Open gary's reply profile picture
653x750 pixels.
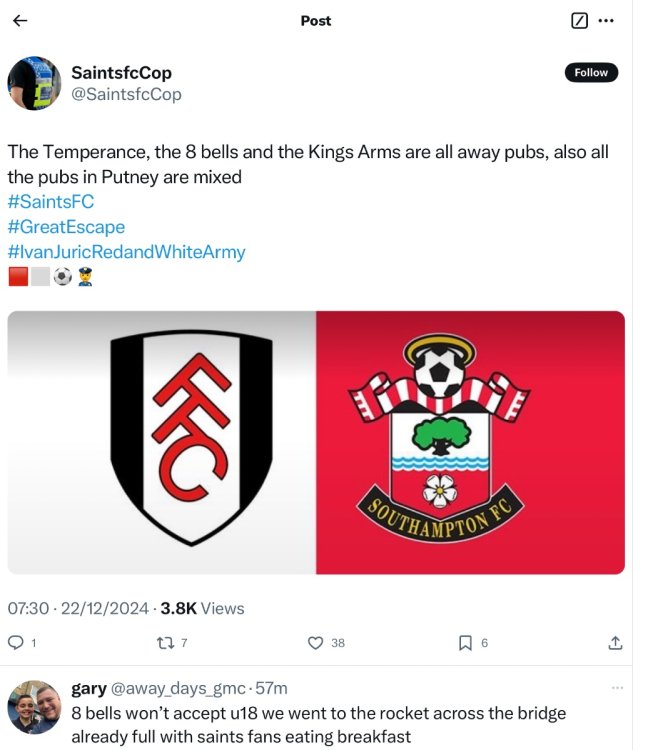(35, 707)
